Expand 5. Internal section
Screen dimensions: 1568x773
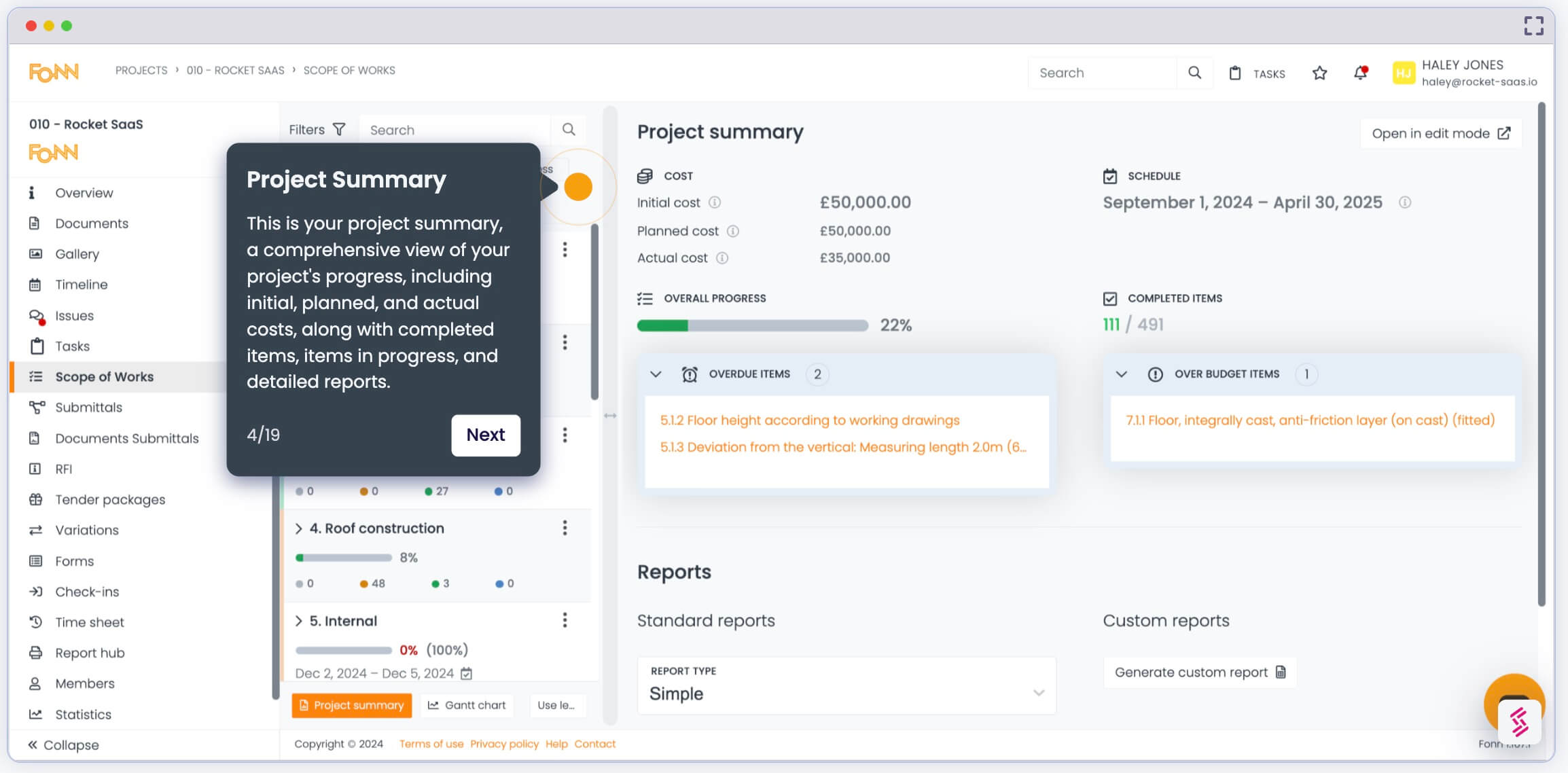point(298,621)
